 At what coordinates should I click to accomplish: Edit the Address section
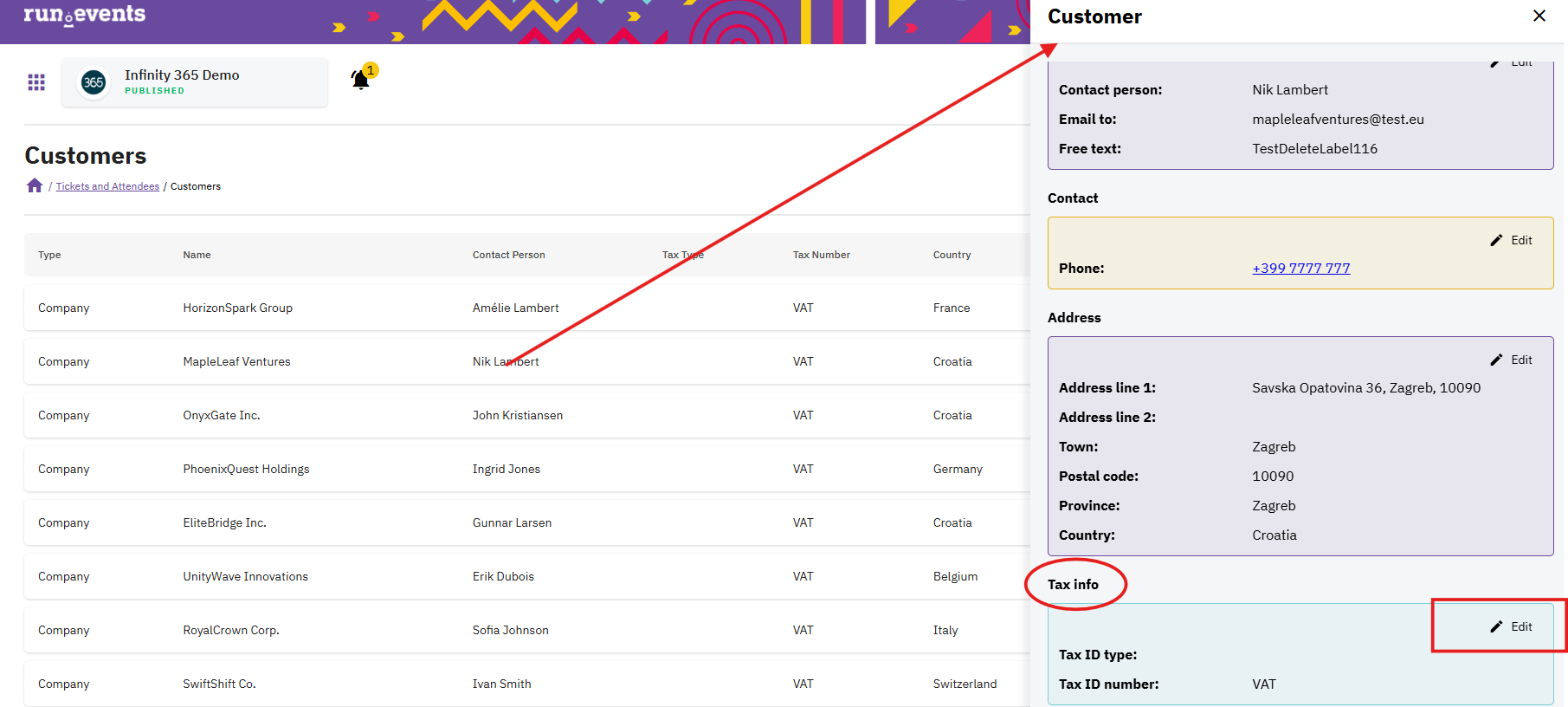(1512, 360)
